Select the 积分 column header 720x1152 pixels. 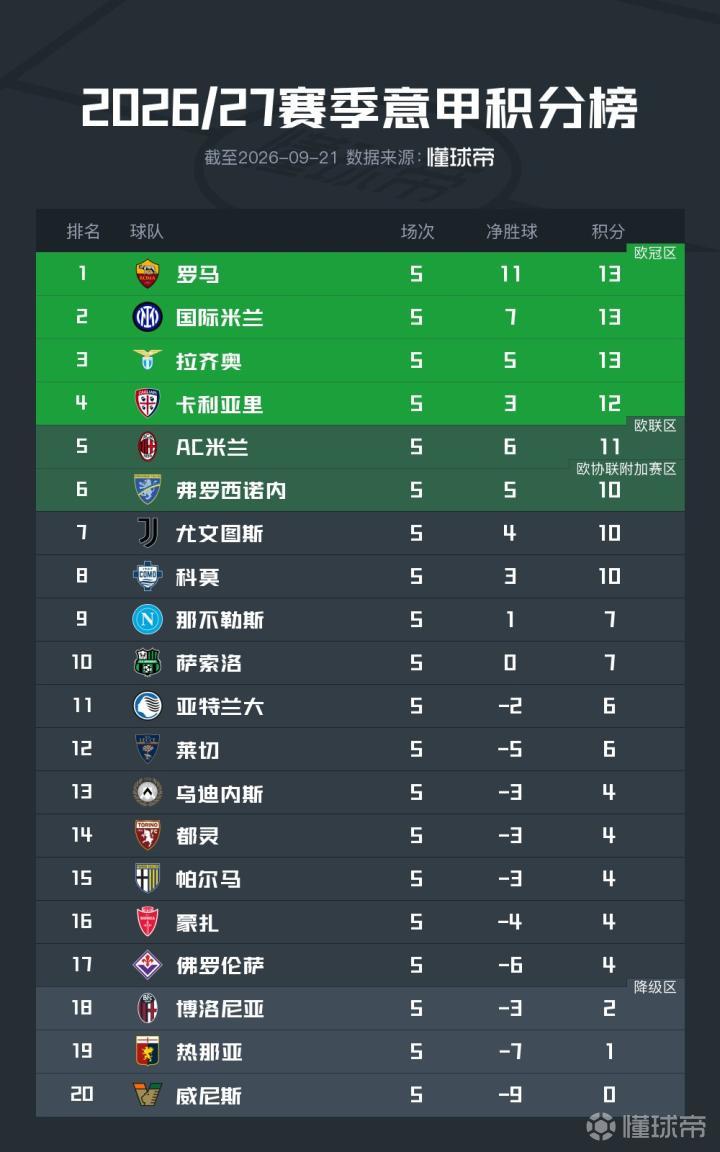coord(608,231)
